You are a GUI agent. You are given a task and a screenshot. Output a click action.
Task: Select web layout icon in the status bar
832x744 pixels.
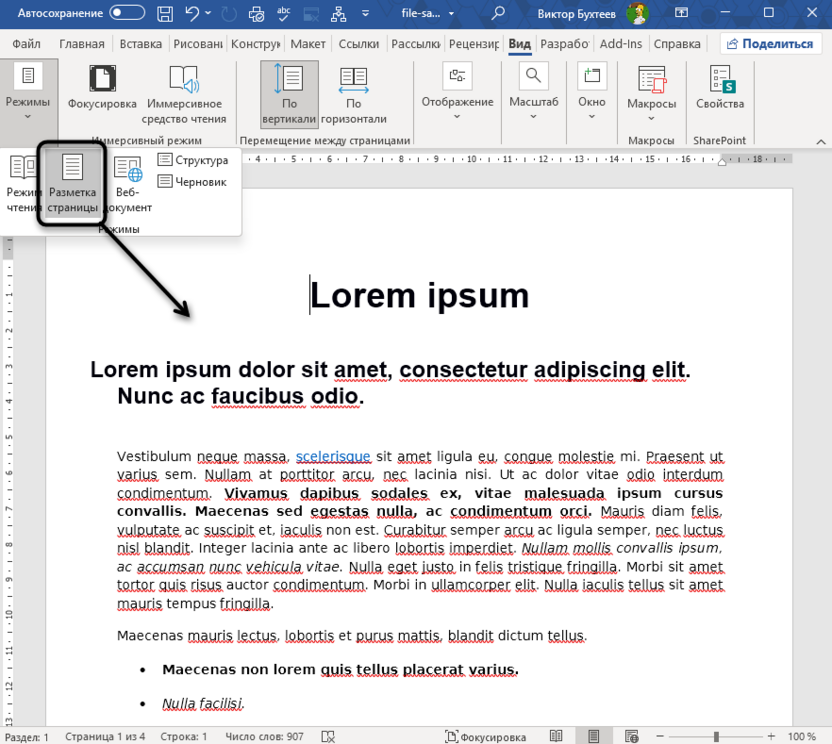pos(631,736)
